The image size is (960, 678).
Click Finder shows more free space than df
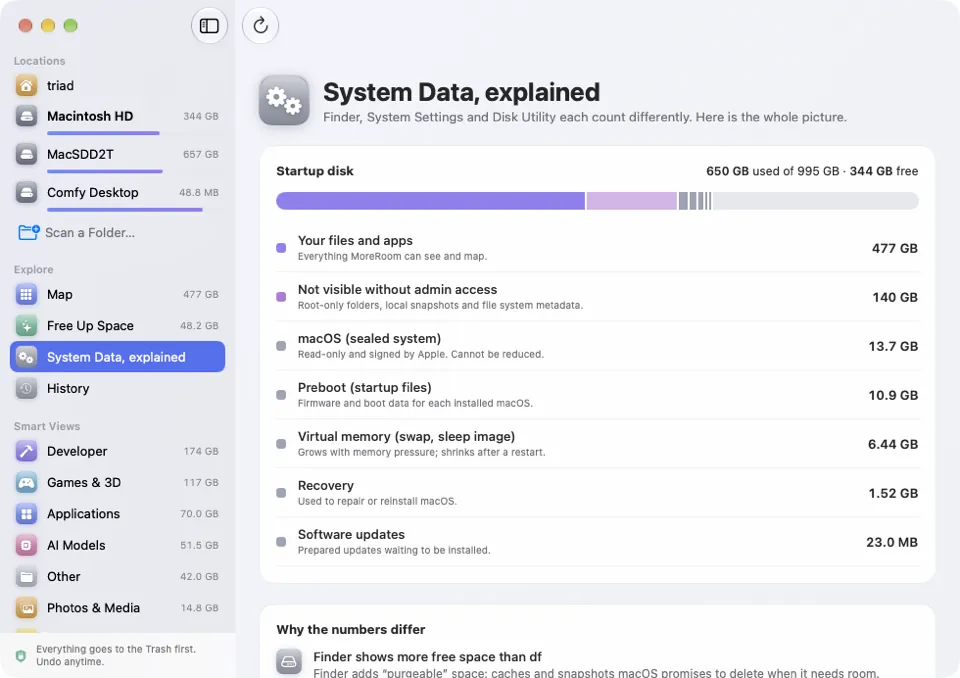[x=427, y=657]
